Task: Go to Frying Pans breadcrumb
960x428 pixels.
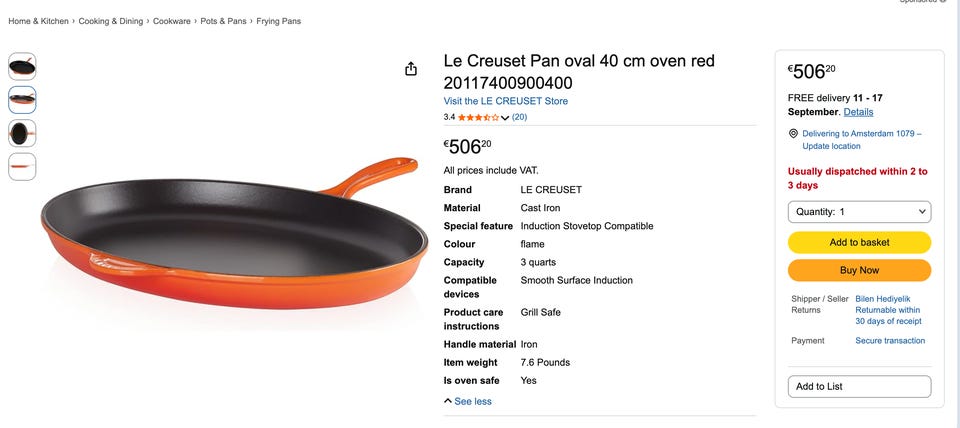Action: tap(279, 21)
